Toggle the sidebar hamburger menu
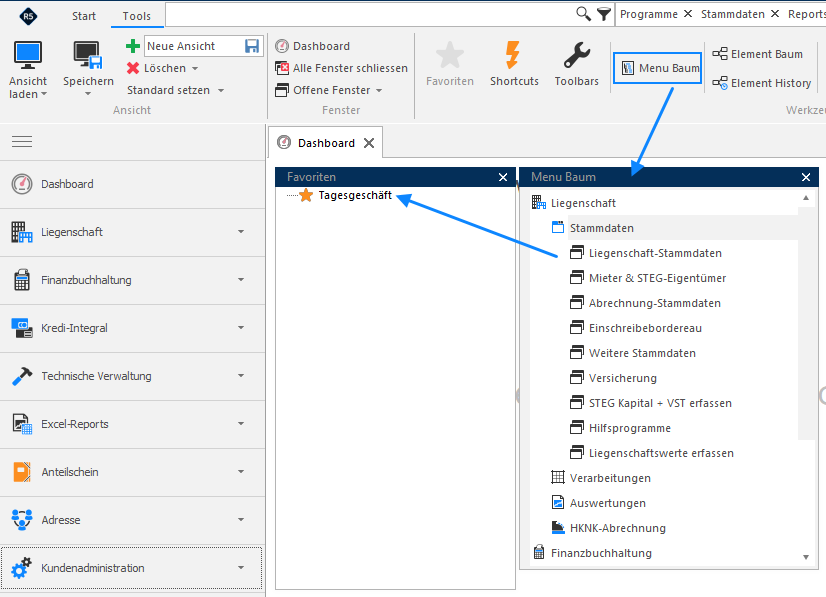 (x=22, y=141)
